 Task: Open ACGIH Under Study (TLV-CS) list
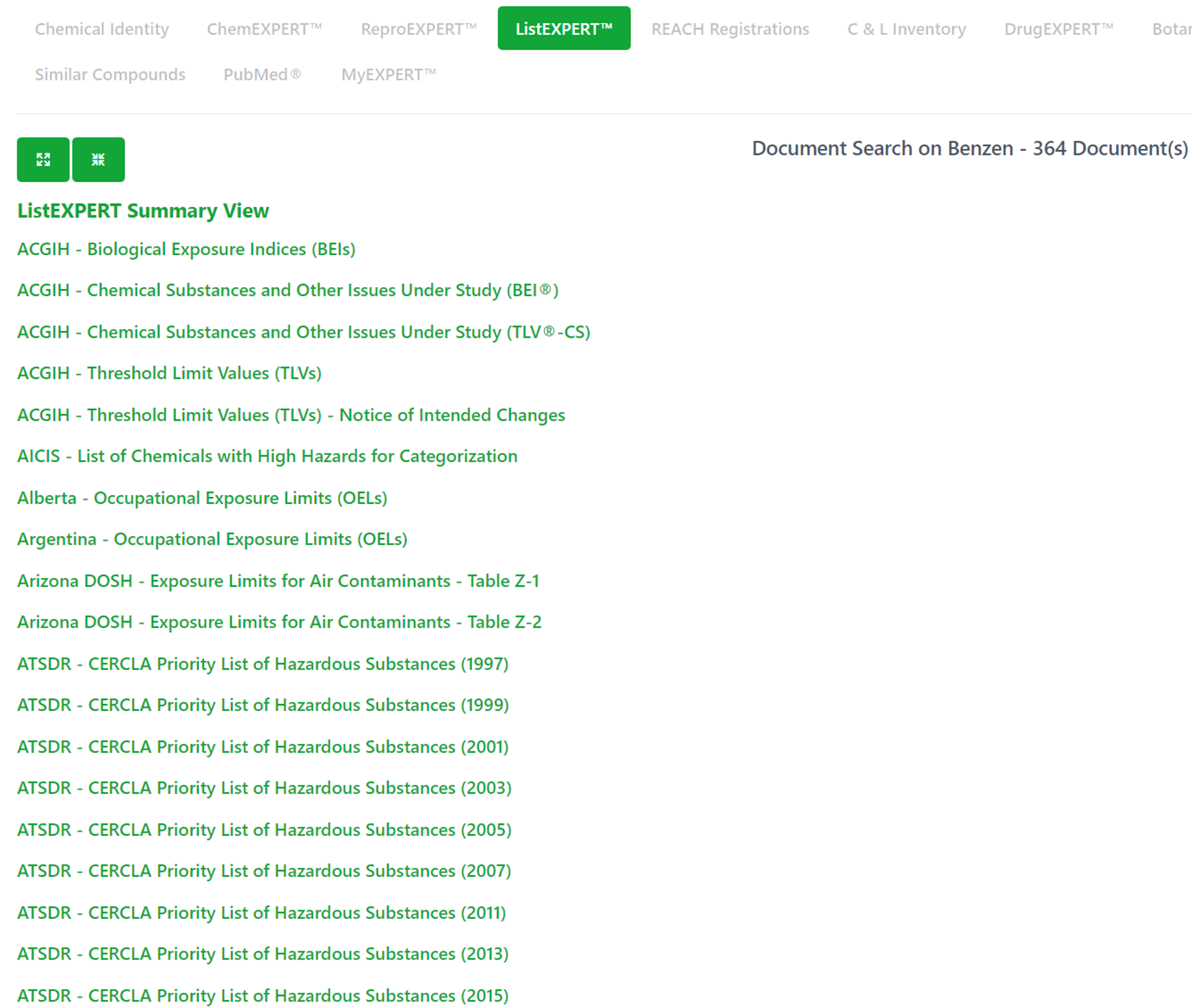304,332
